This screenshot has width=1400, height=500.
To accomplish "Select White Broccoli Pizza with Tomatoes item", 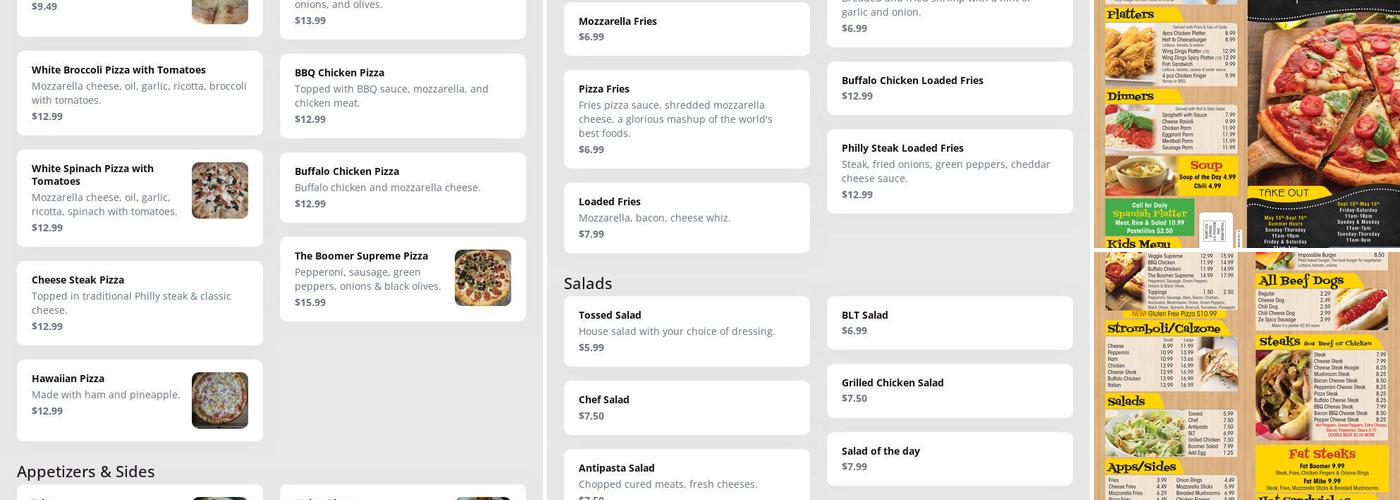I will 140,93.
